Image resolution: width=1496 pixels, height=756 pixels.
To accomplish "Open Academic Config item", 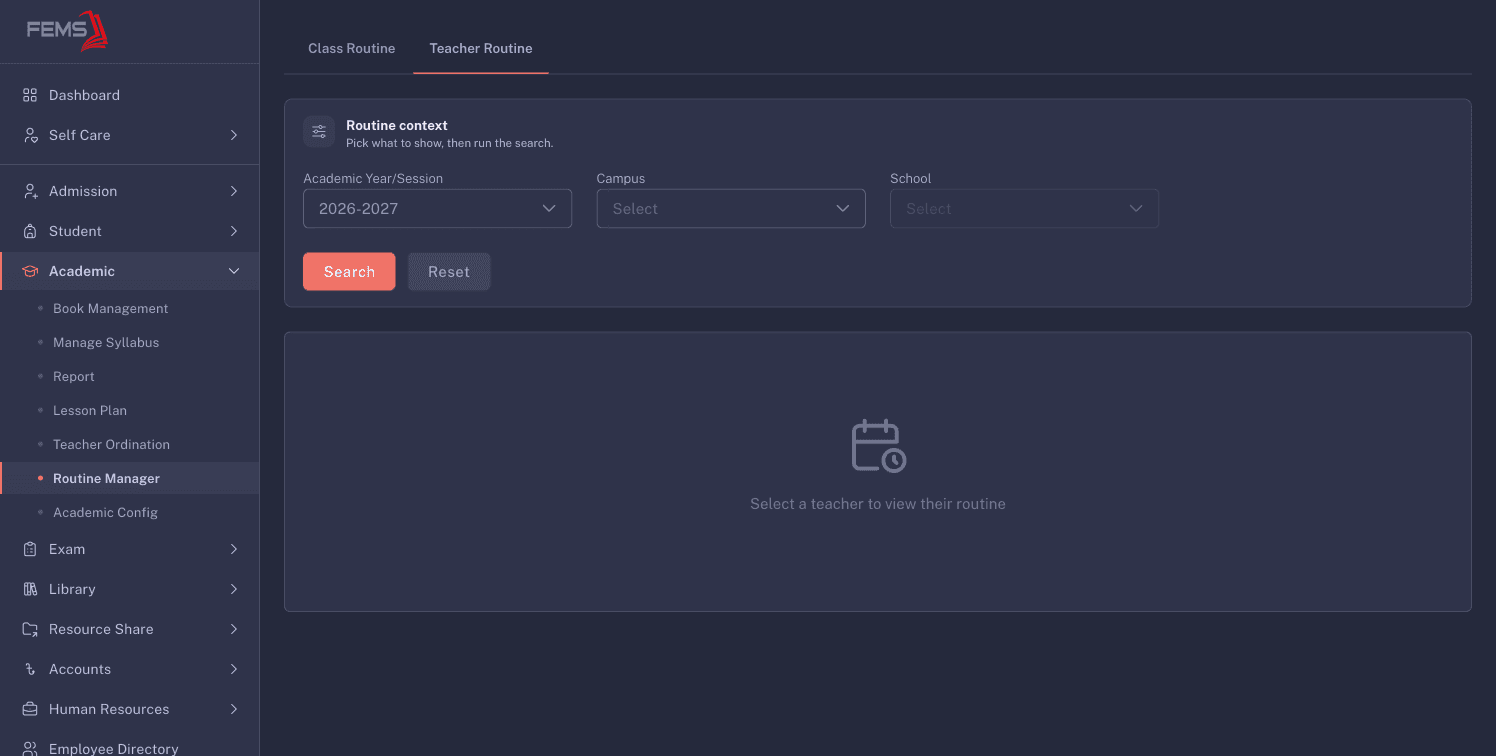I will click(x=105, y=513).
